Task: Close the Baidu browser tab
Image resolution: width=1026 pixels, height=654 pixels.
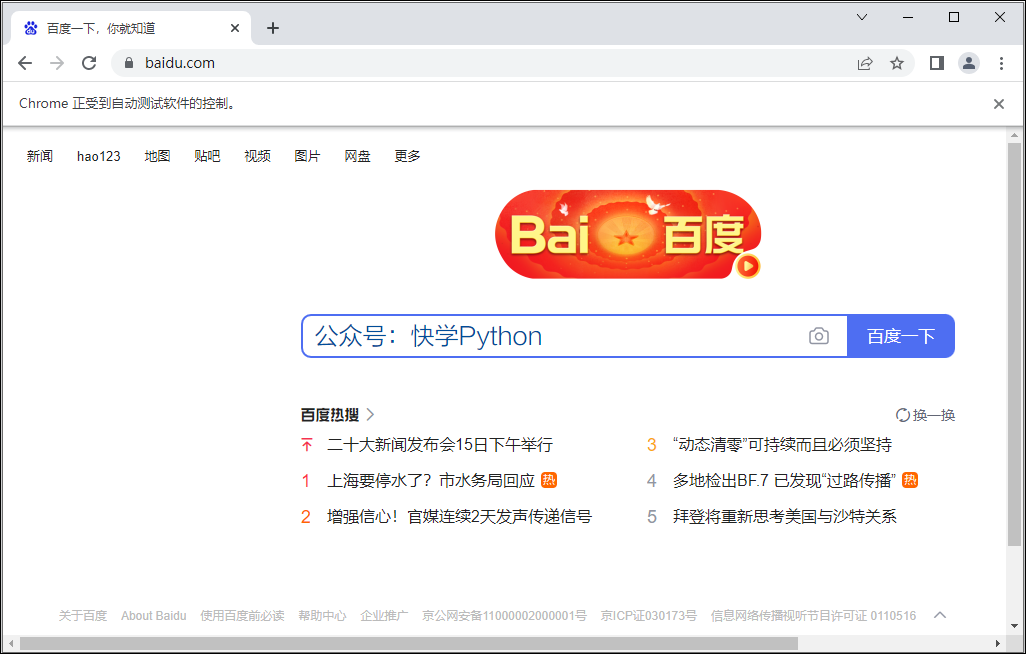Action: tap(235, 28)
